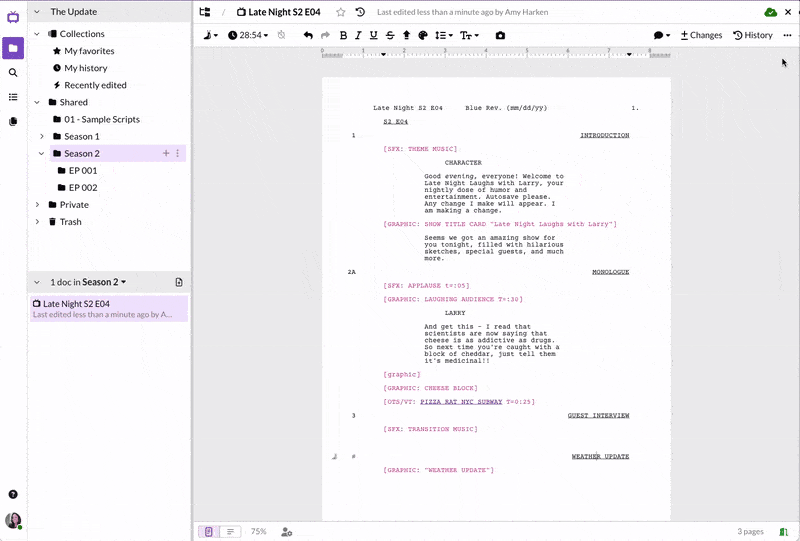
Task: Open the search icon in left rail
Action: pos(13,72)
